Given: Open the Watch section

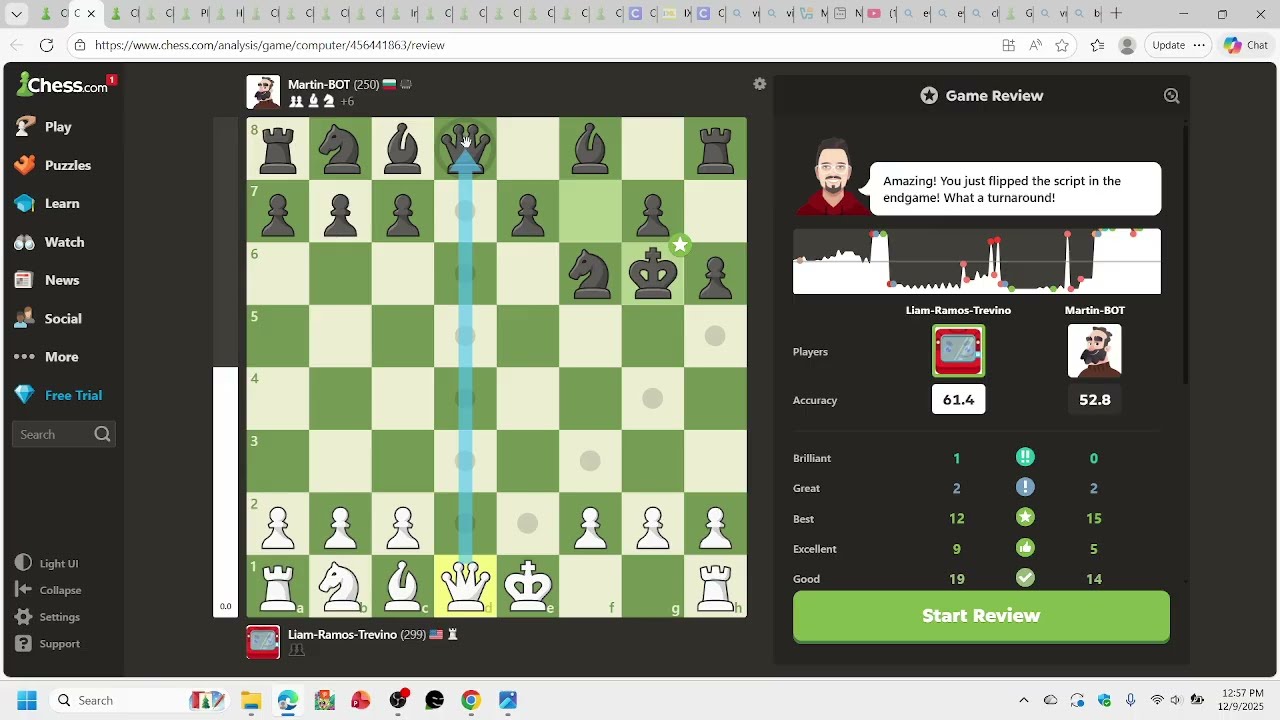Looking at the screenshot, I should coord(50,242).
